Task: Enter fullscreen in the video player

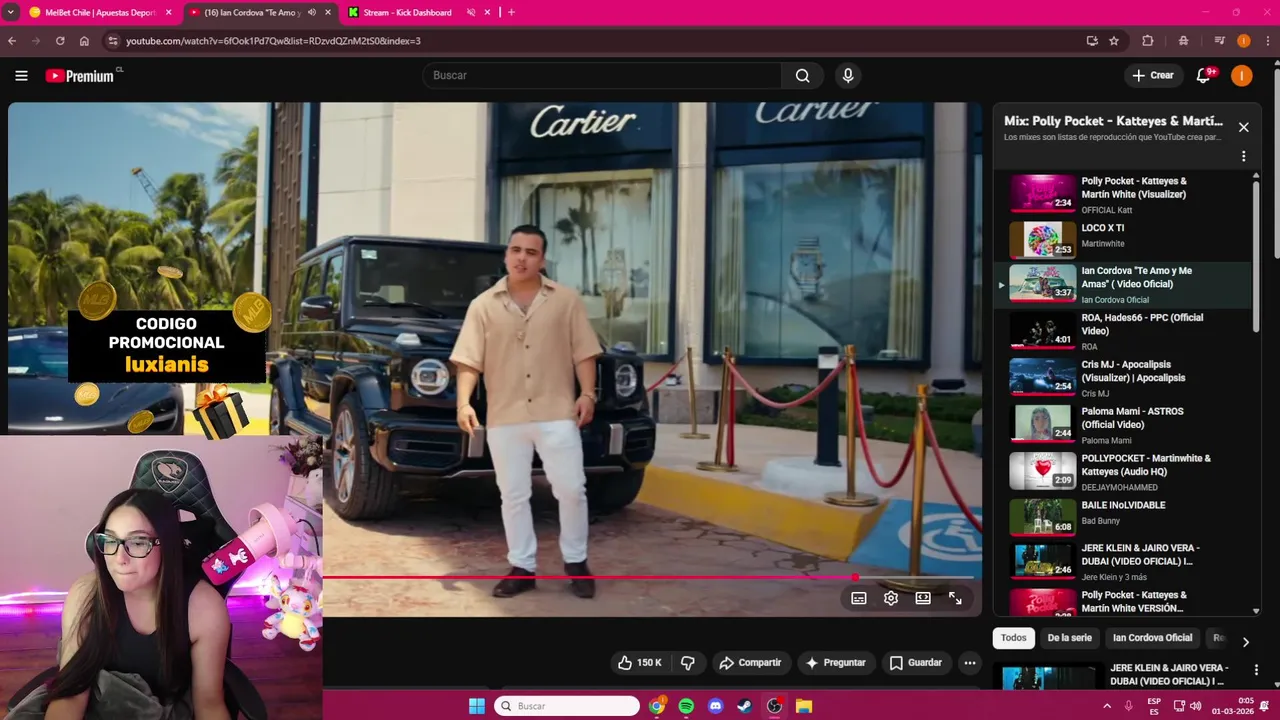Action: 955,598
